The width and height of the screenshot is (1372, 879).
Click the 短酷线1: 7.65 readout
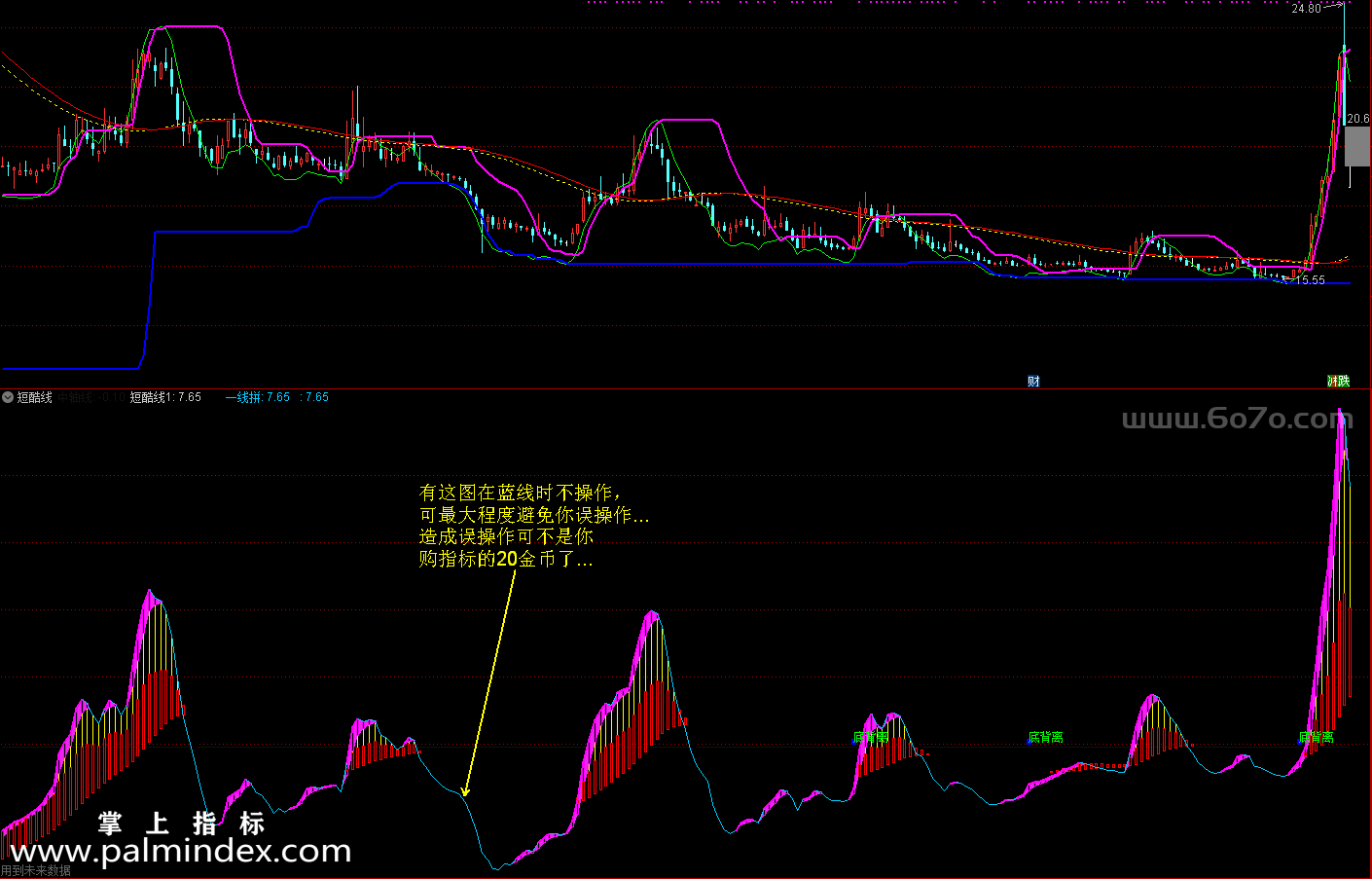click(x=165, y=397)
